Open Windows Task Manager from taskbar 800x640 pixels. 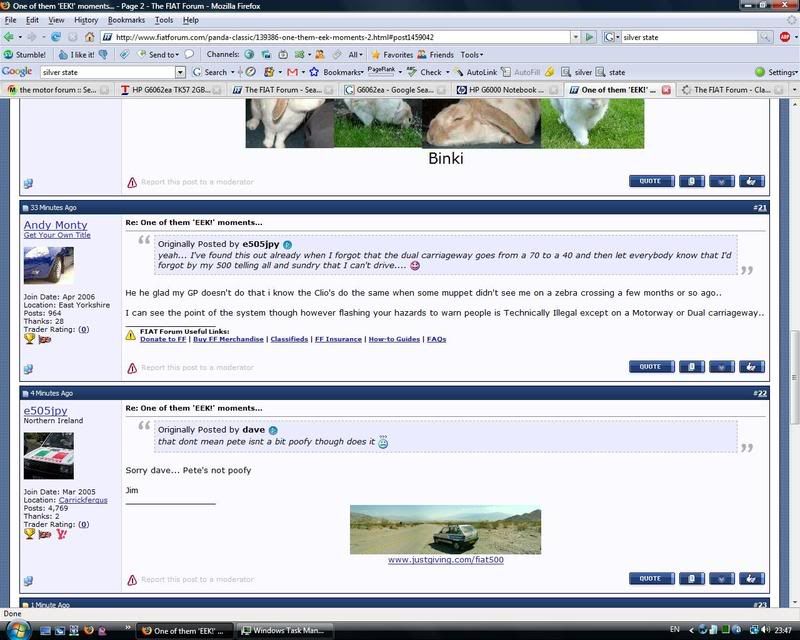pos(285,630)
